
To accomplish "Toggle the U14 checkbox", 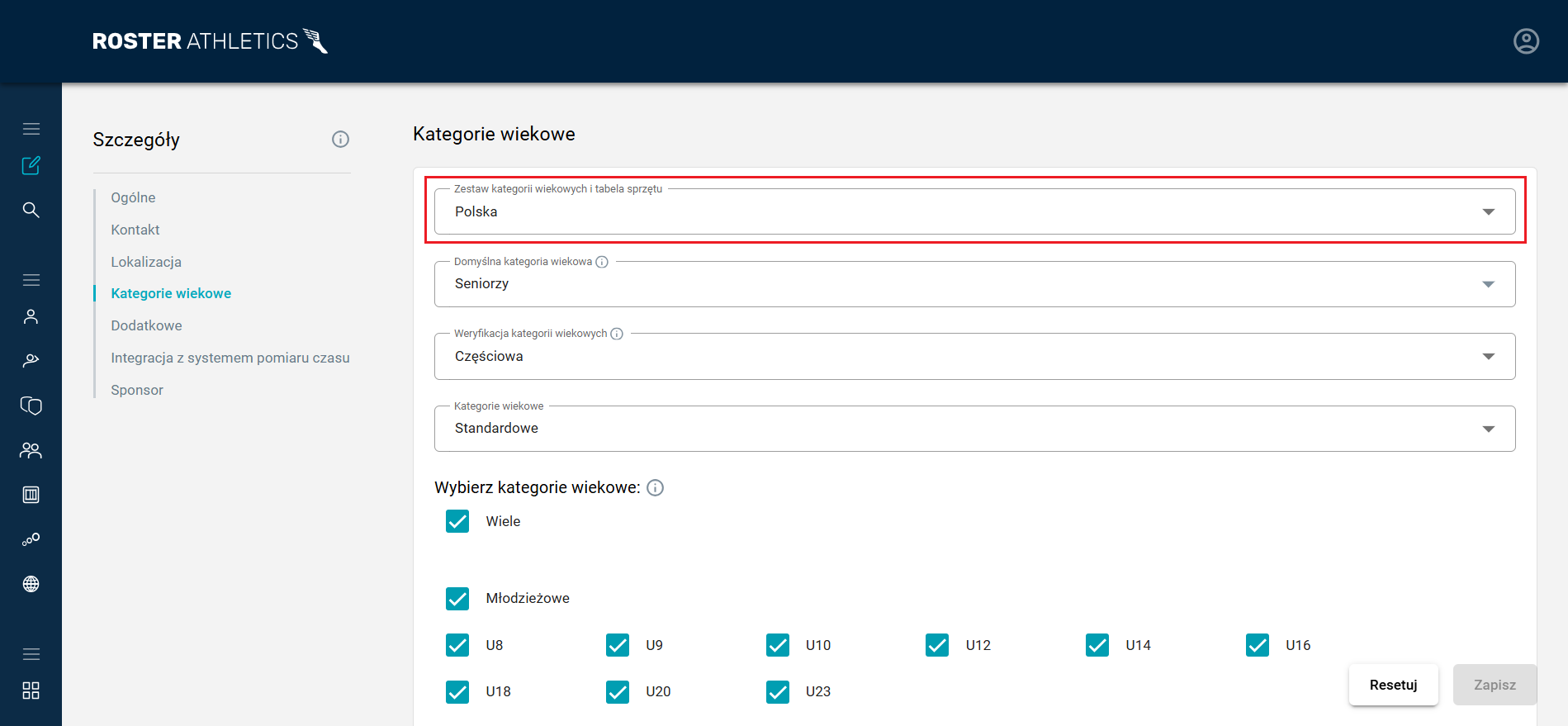I will coord(1097,645).
